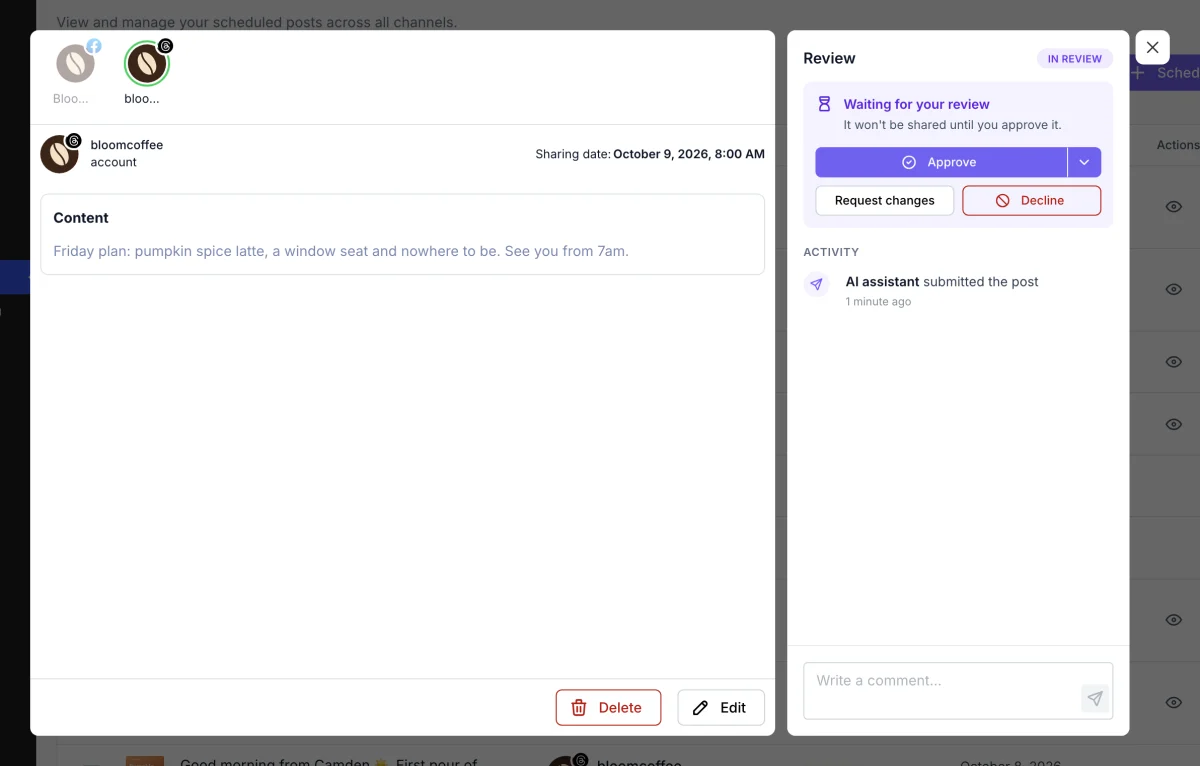Open the Approve options dropdown arrow
The image size is (1200, 766).
click(x=1084, y=162)
